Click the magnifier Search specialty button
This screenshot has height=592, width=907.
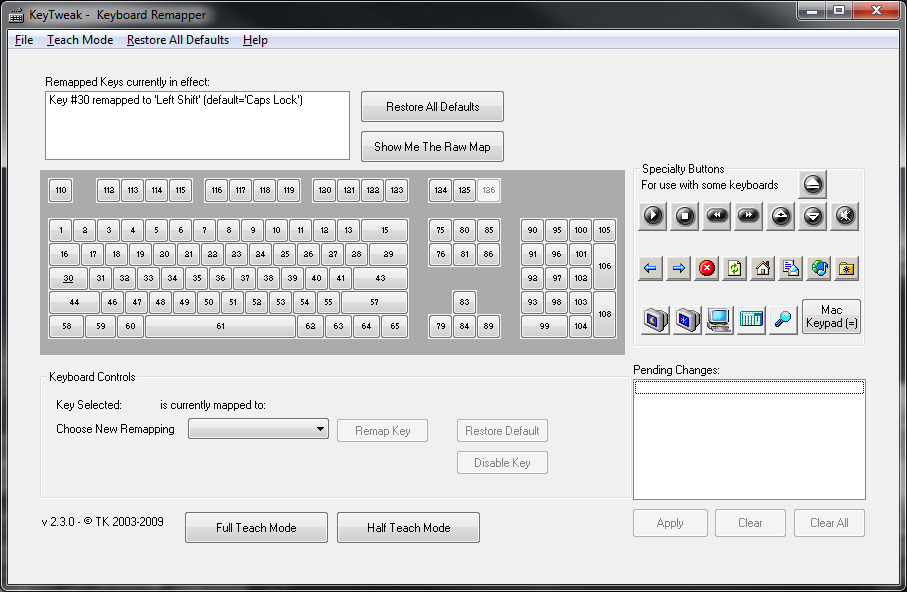coord(783,320)
